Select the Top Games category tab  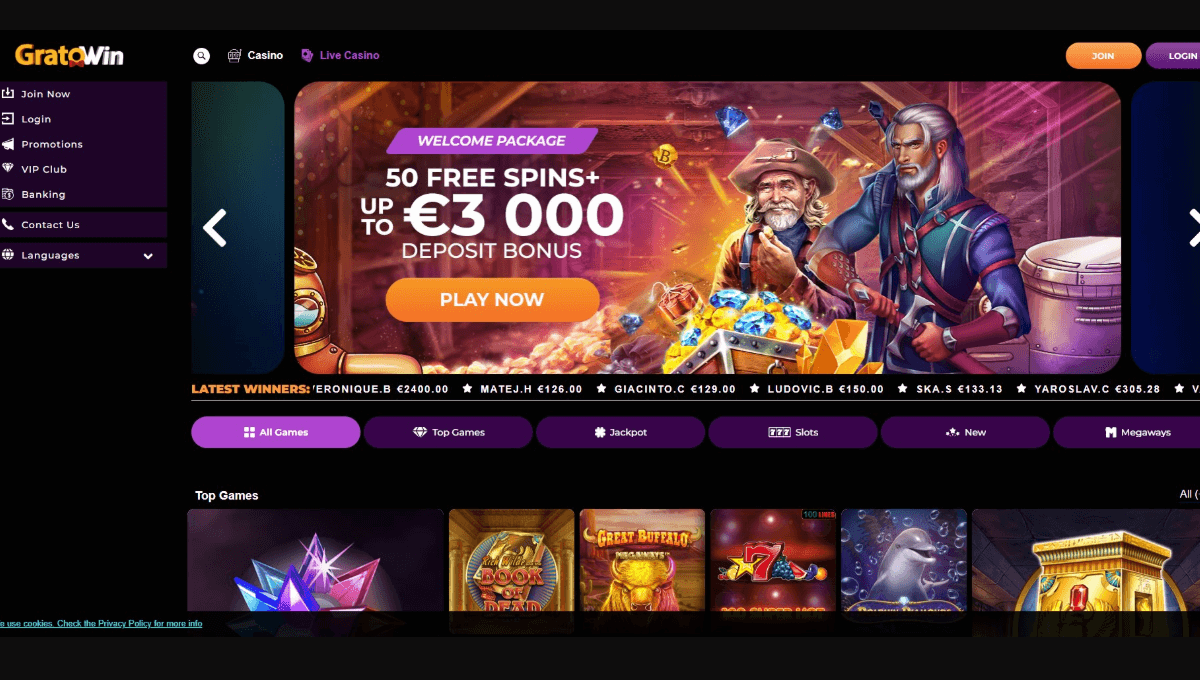[x=448, y=432]
